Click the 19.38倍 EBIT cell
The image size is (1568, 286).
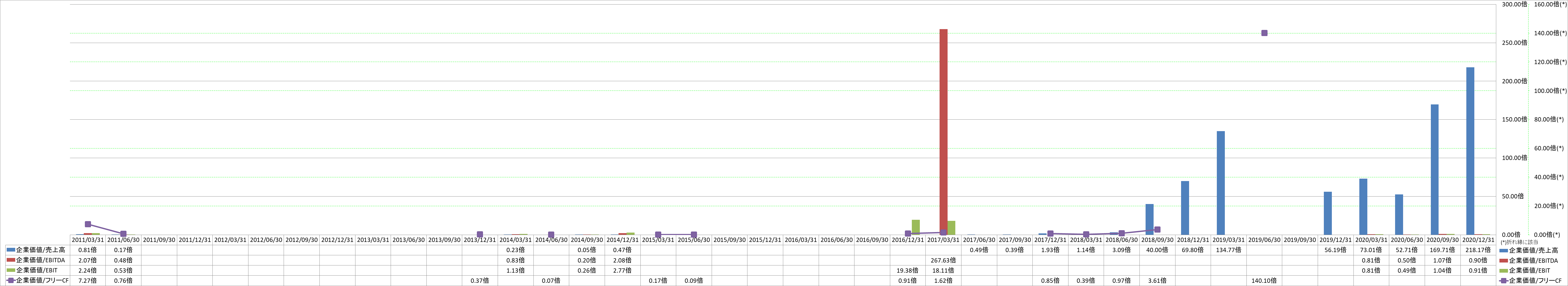click(x=908, y=270)
